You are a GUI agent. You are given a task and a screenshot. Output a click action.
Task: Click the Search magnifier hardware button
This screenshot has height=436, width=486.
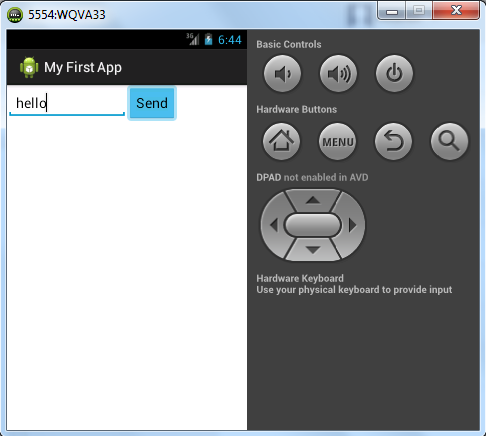(x=449, y=141)
